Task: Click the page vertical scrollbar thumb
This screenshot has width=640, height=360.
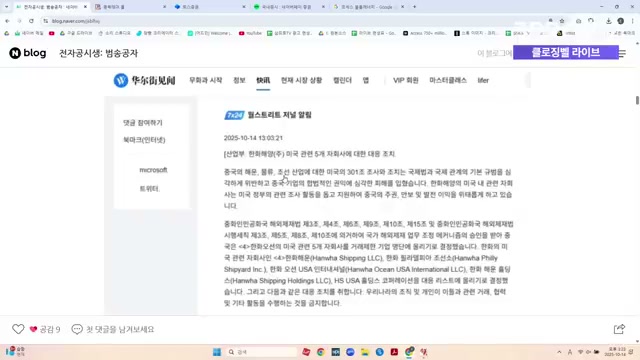Action: (637, 100)
